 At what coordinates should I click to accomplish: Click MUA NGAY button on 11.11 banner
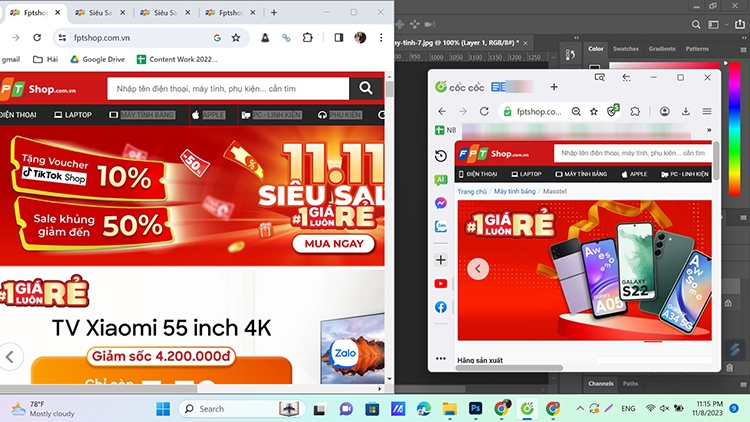click(333, 244)
